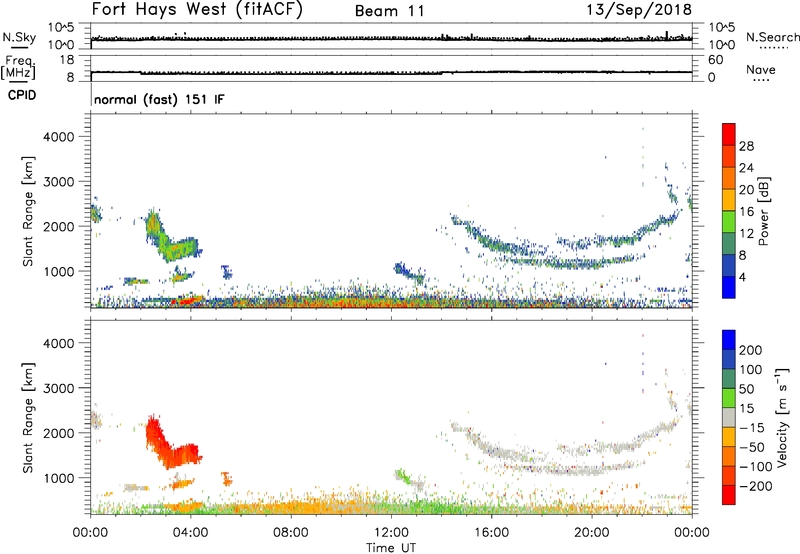Click the red -200 m/s velocity color band
Screen dimensions: 800x554
729,495
